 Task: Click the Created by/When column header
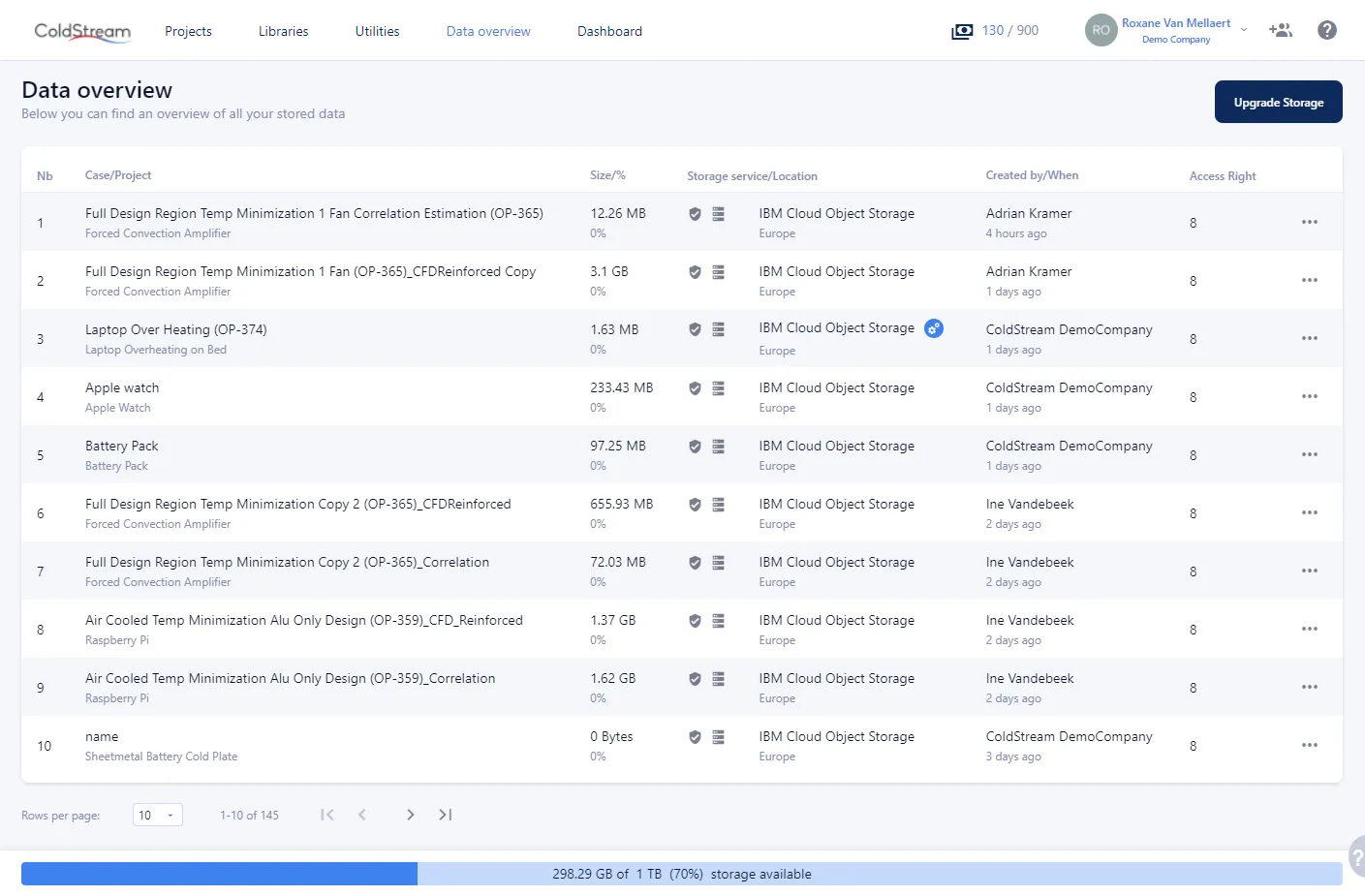(1032, 175)
